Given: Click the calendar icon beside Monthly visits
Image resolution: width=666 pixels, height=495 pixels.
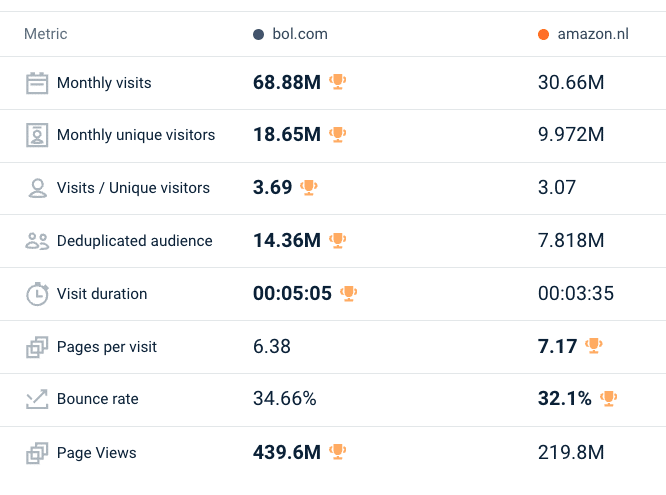Looking at the screenshot, I should point(37,83).
